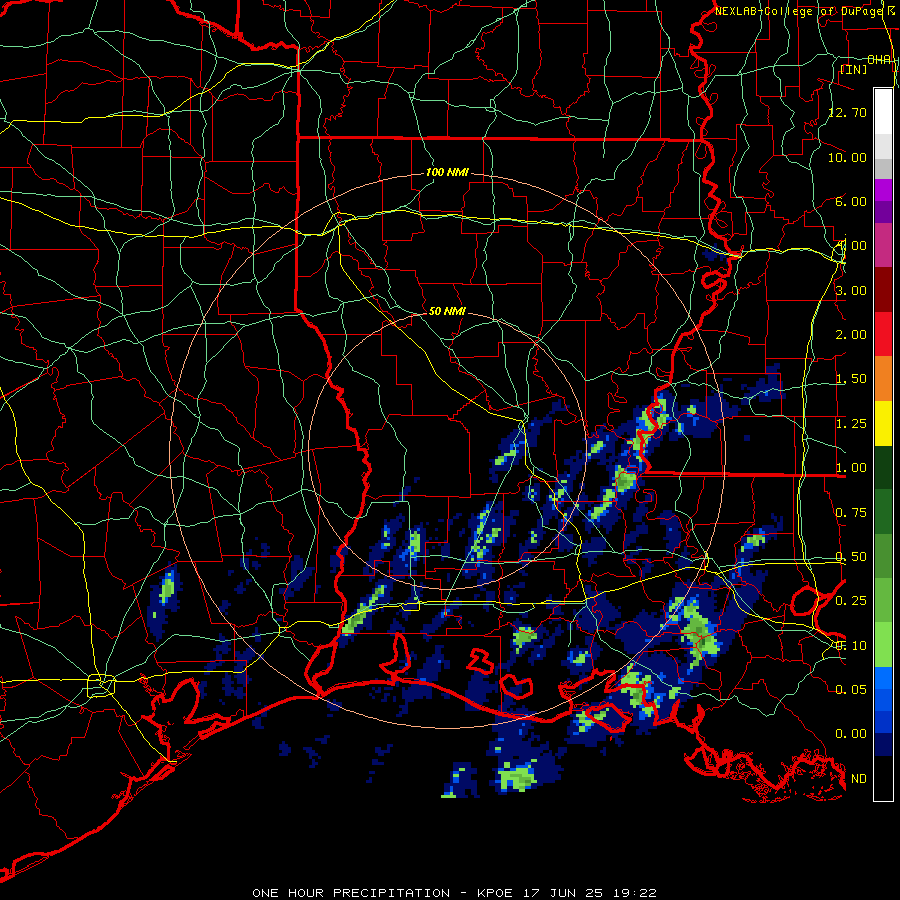Click the 1.00 legend value
The image size is (900, 900).
[851, 468]
